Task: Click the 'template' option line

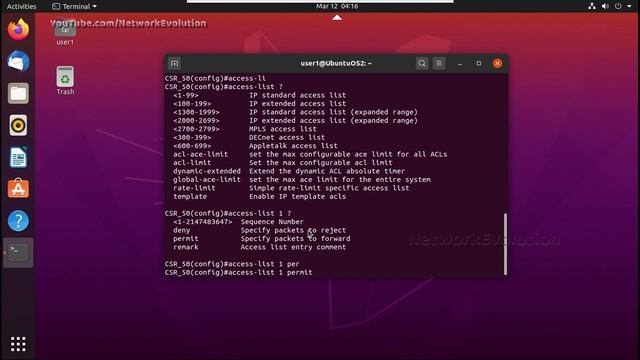Action: [260, 196]
